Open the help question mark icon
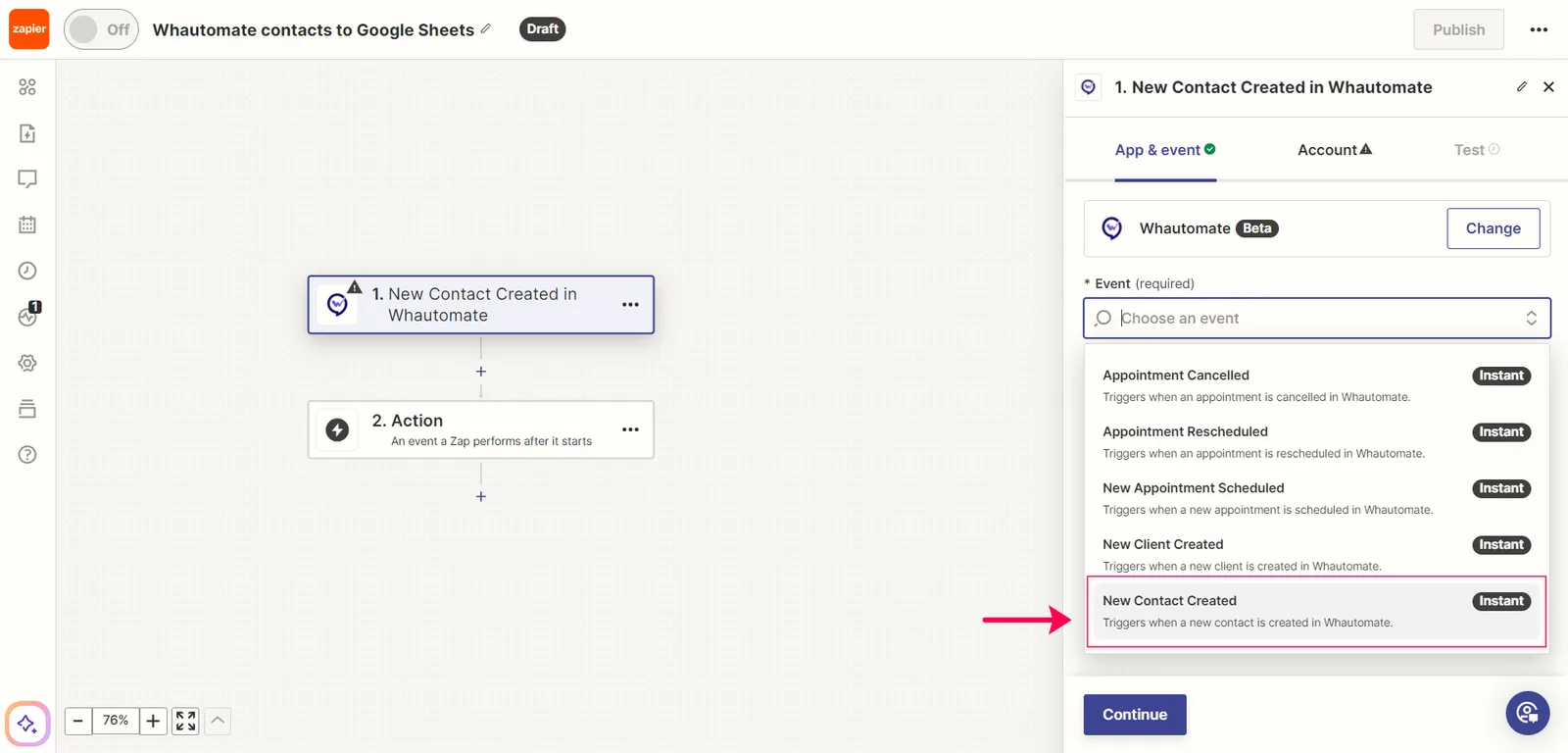This screenshot has height=753, width=1568. [x=27, y=455]
